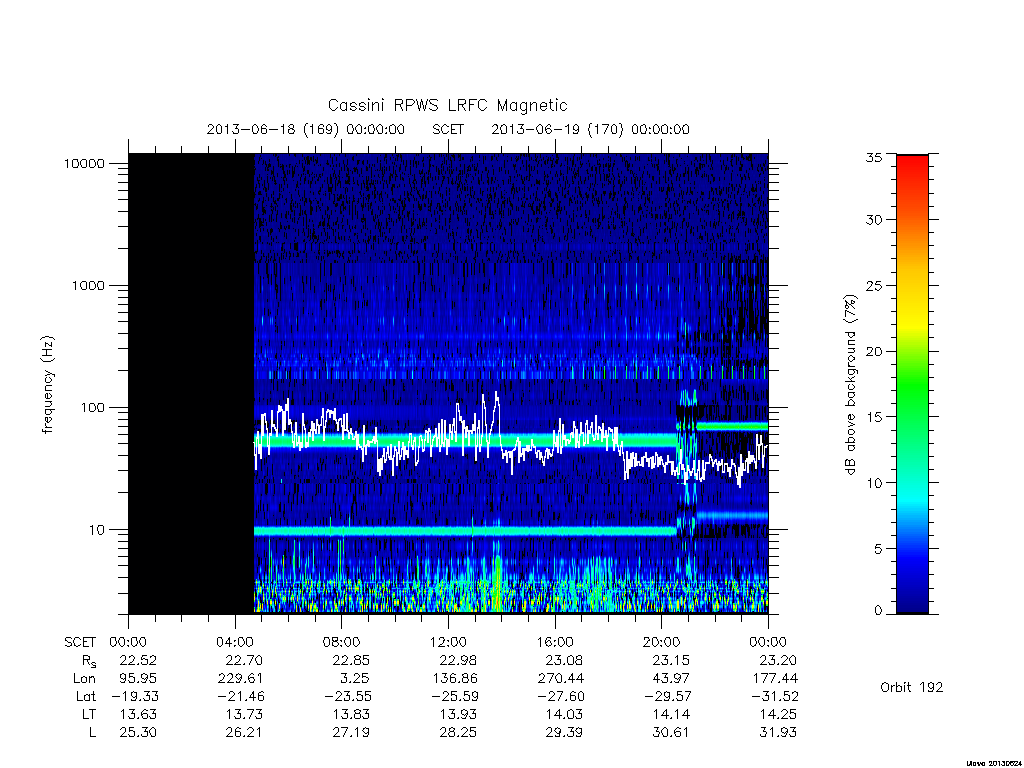Click the 10000 frequency tick label
This screenshot has width=1024, height=768.
tap(84, 164)
